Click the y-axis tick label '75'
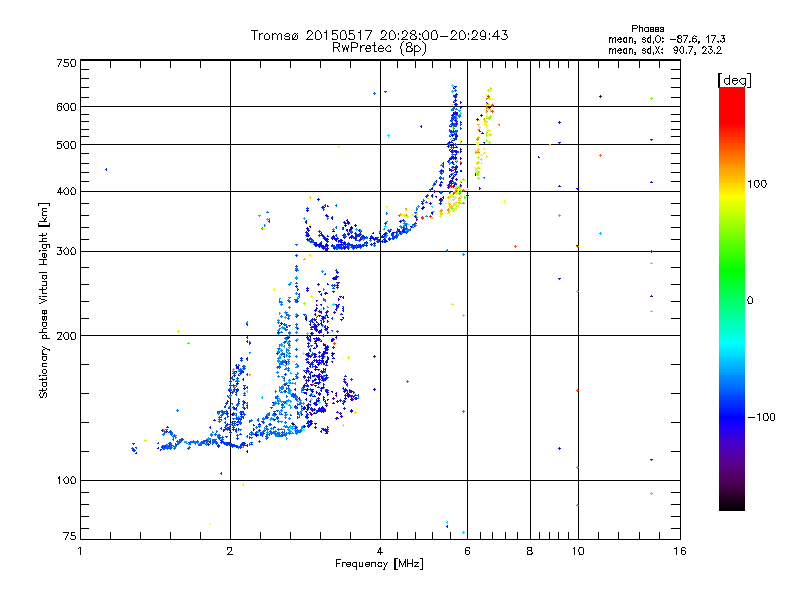This screenshot has width=800, height=600. click(x=70, y=536)
